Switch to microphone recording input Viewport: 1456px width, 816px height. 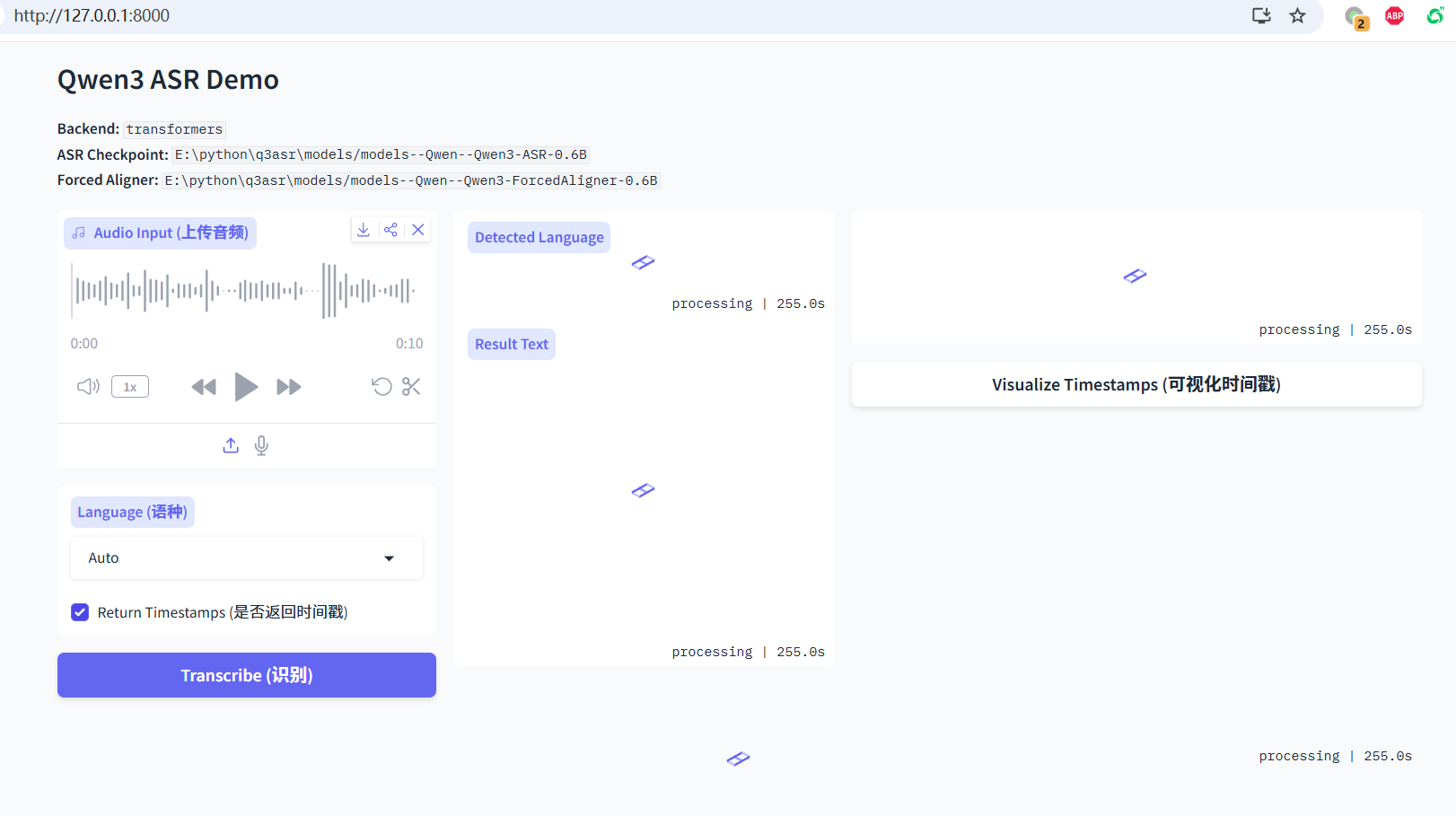[261, 445]
